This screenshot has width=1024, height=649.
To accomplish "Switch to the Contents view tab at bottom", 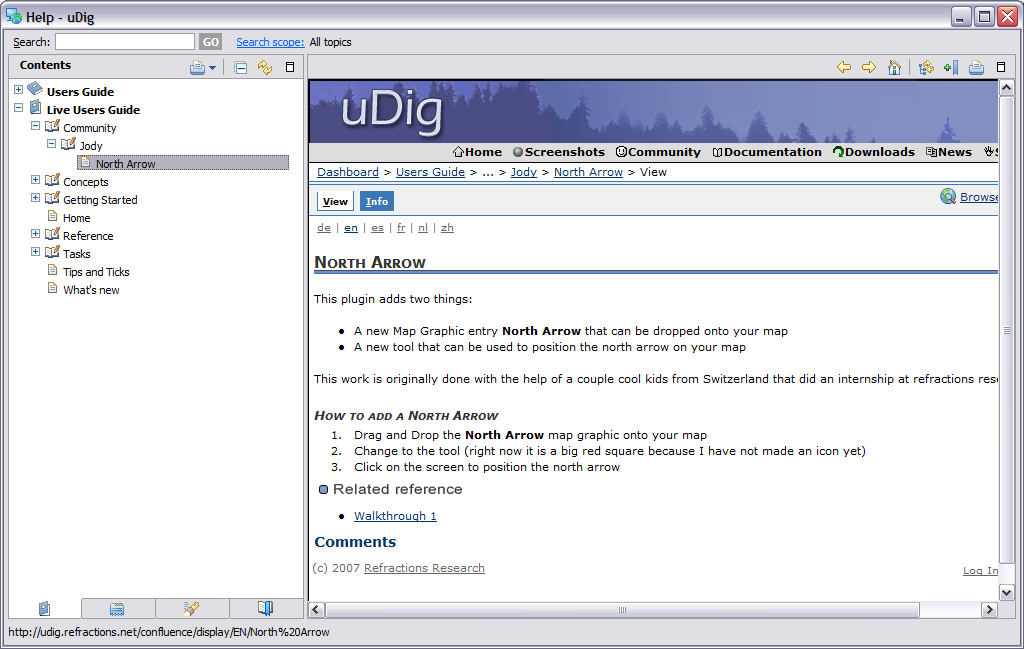I will [x=44, y=609].
